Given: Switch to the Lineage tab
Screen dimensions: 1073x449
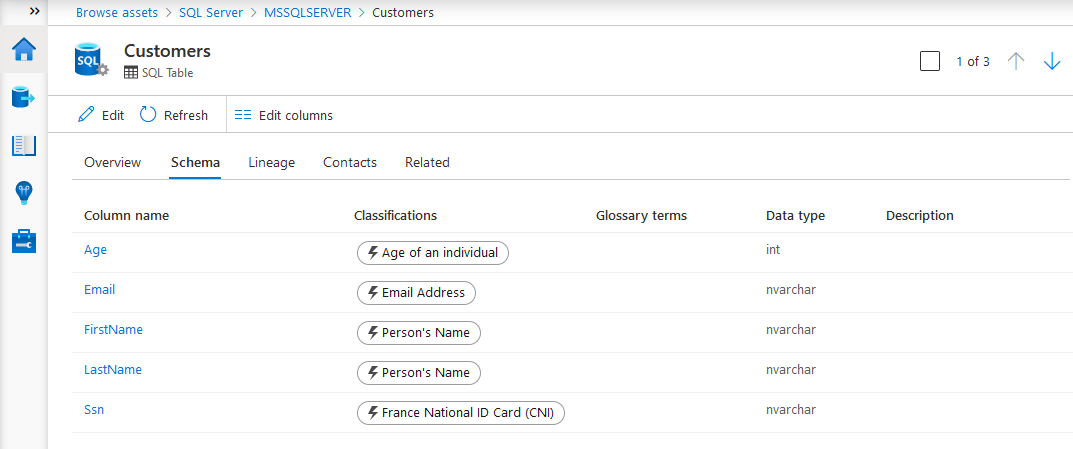Looking at the screenshot, I should coord(271,162).
